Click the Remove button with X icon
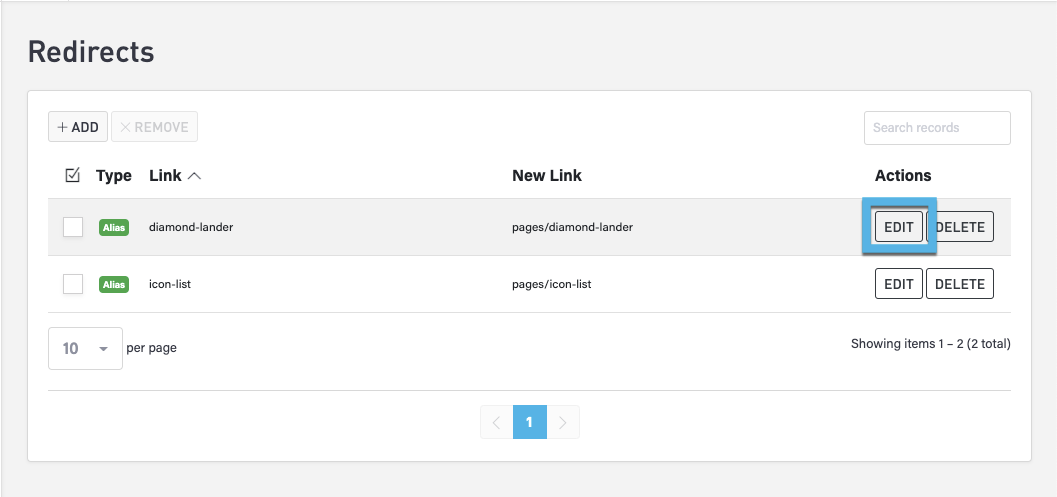This screenshot has width=1057, height=497. [x=154, y=127]
